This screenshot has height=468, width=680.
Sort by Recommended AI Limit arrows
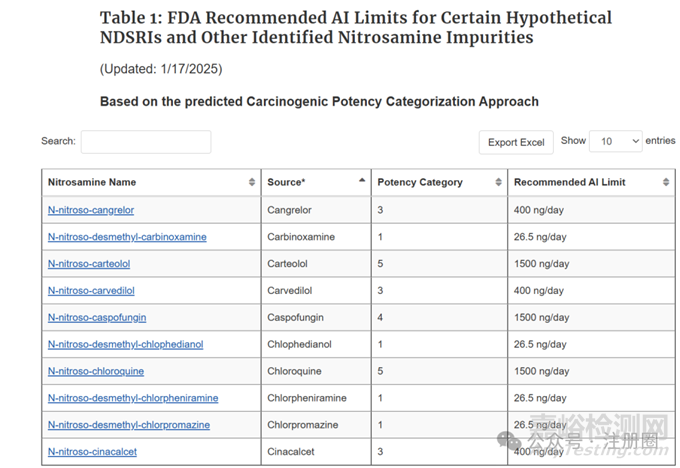point(667,183)
